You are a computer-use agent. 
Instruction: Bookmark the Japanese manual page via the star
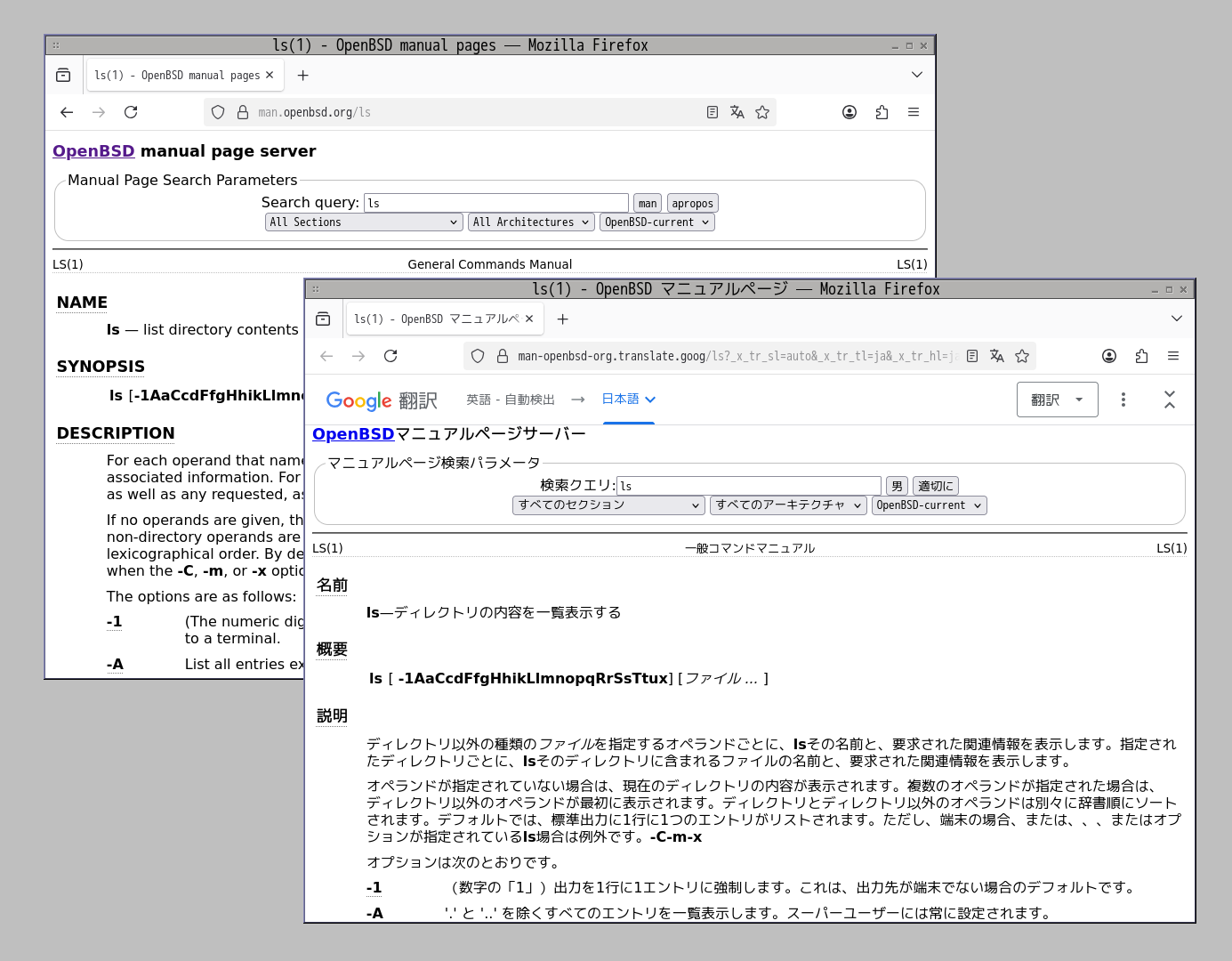tap(1022, 356)
